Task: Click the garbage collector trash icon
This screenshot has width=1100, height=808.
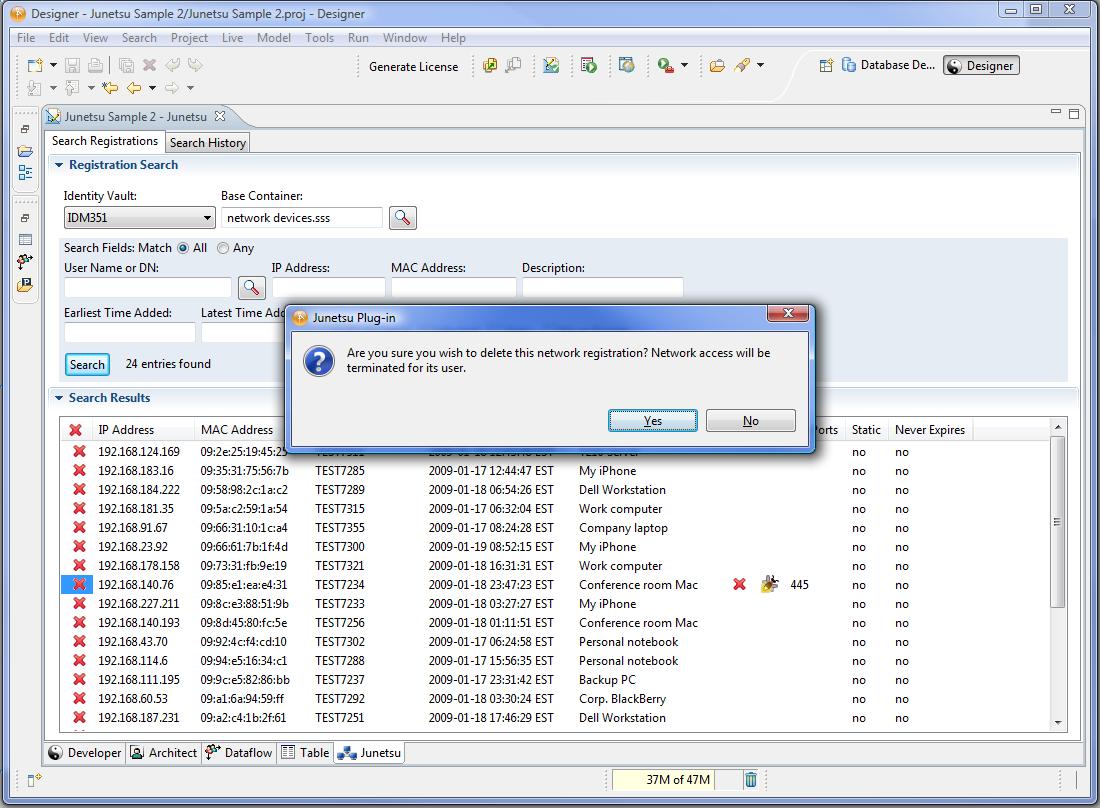Action: (x=751, y=780)
